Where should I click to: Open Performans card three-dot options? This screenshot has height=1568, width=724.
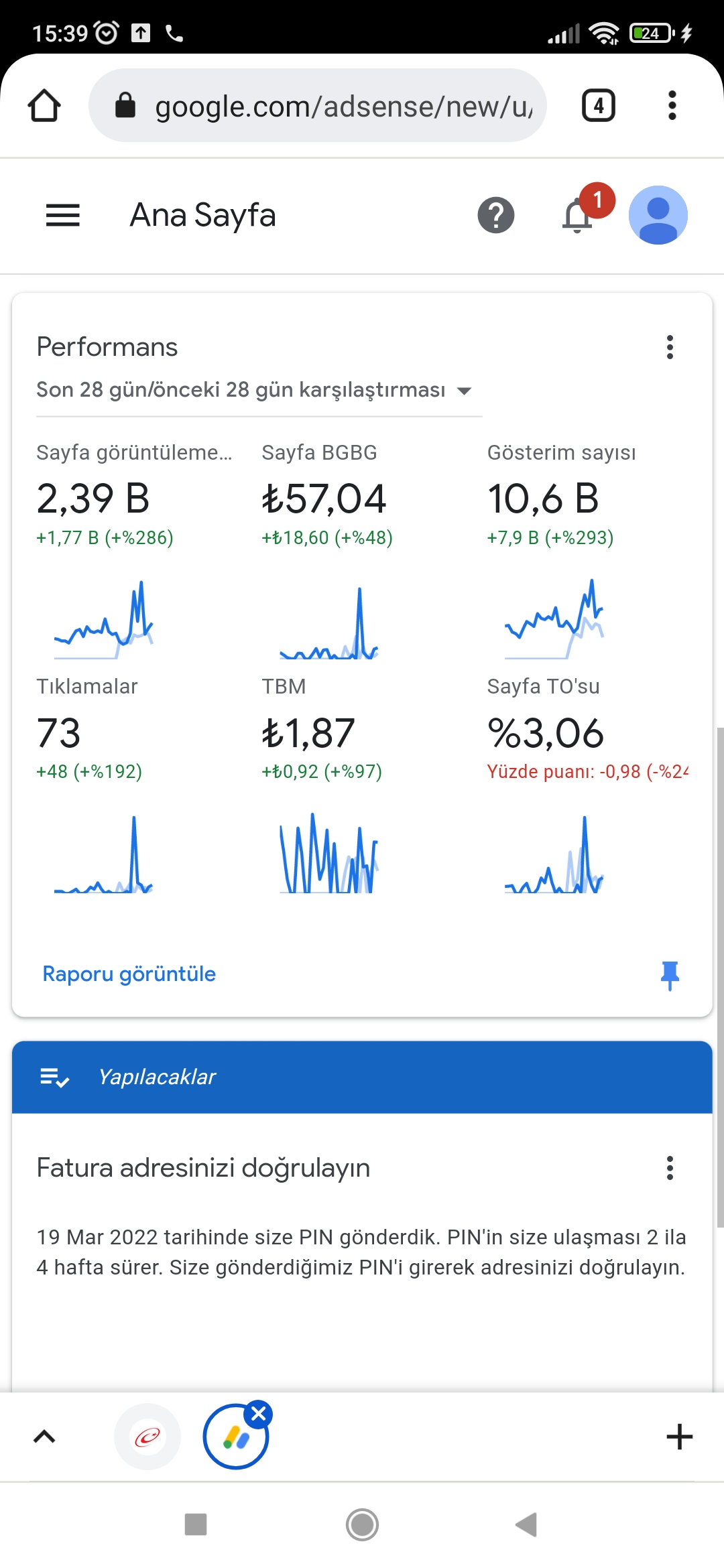point(670,347)
